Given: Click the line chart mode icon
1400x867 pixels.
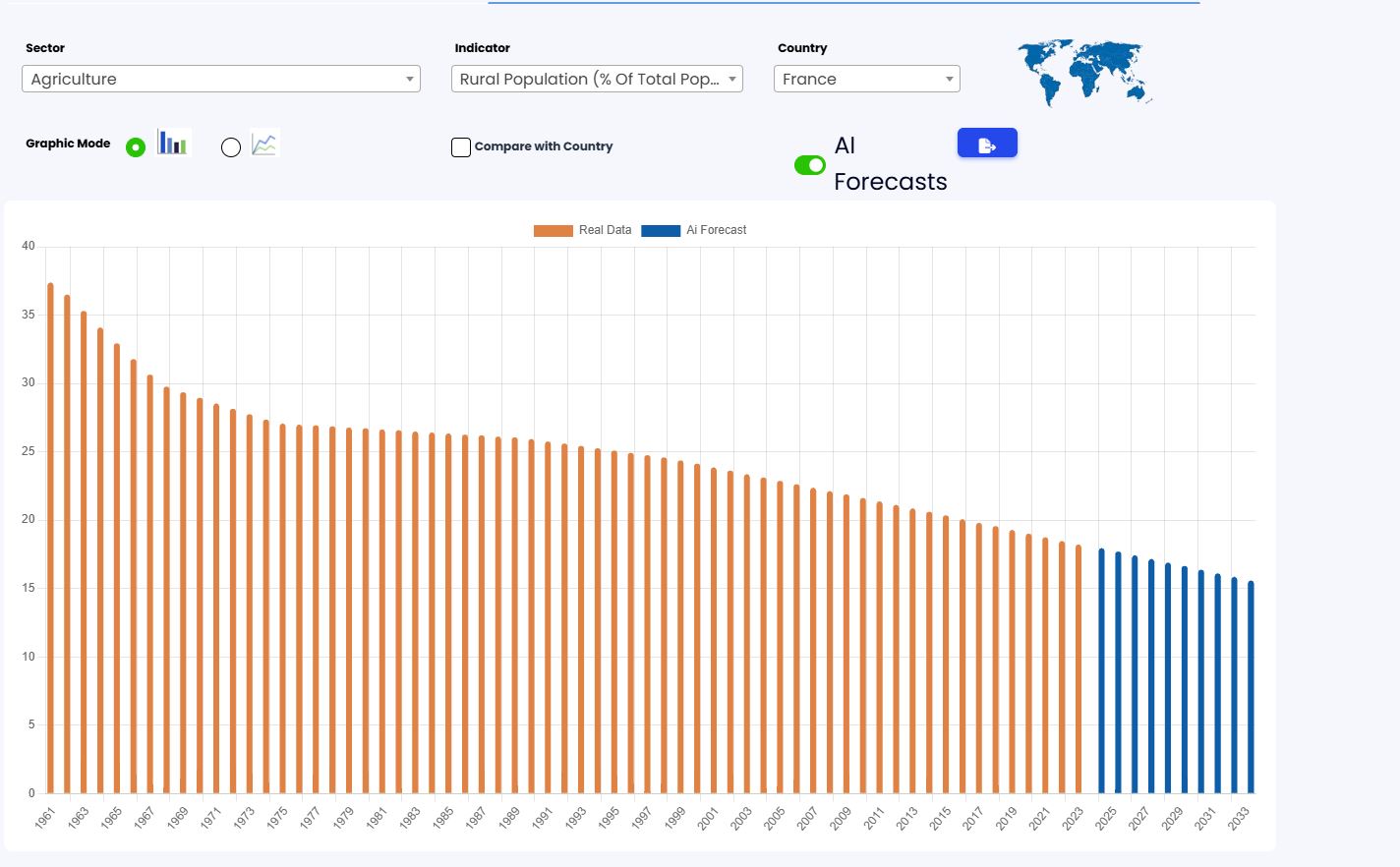Looking at the screenshot, I should (265, 144).
